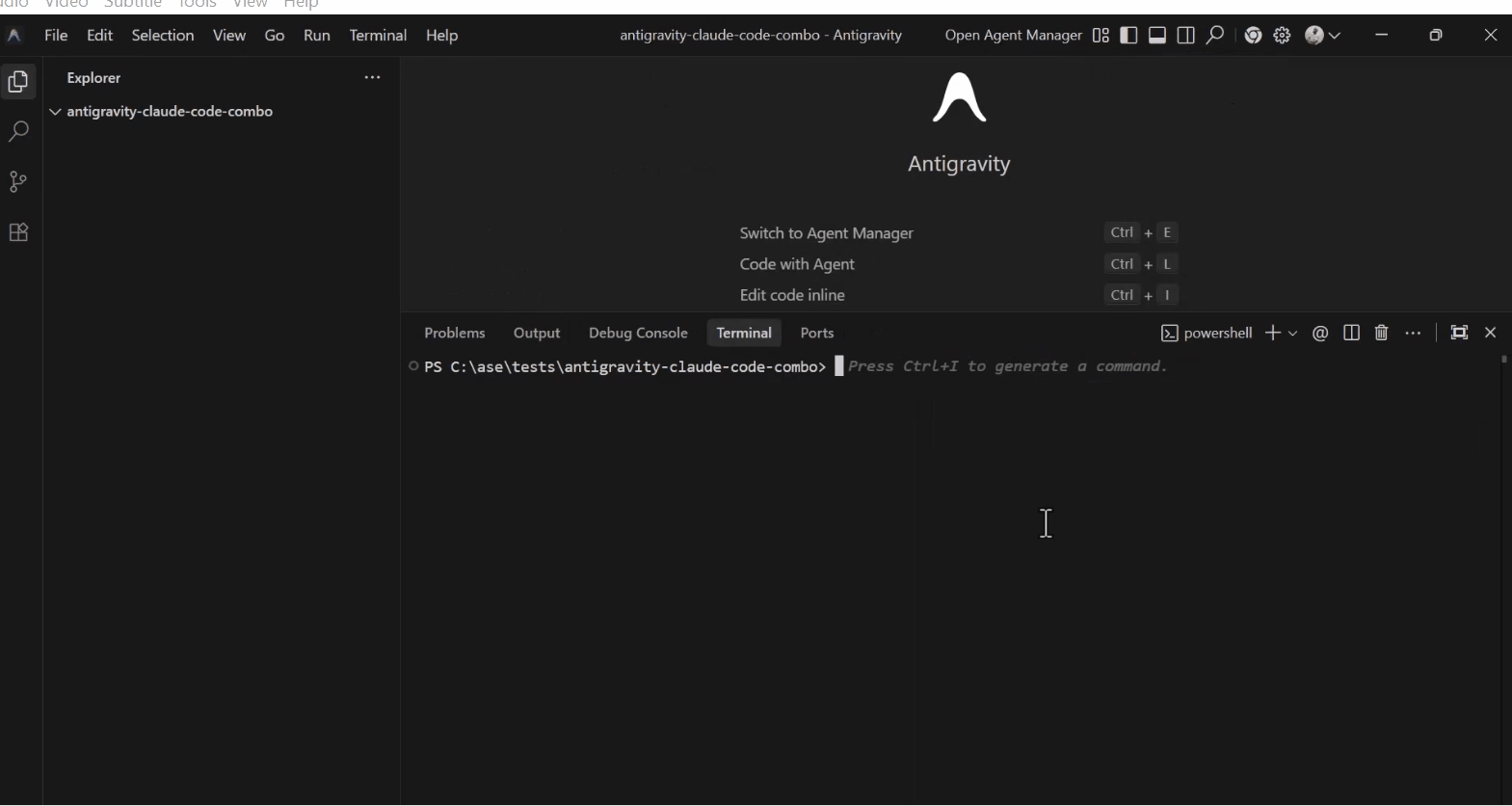This screenshot has width=1512, height=806.
Task: Click the @ mention icon in terminal toolbar
Action: (x=1320, y=333)
